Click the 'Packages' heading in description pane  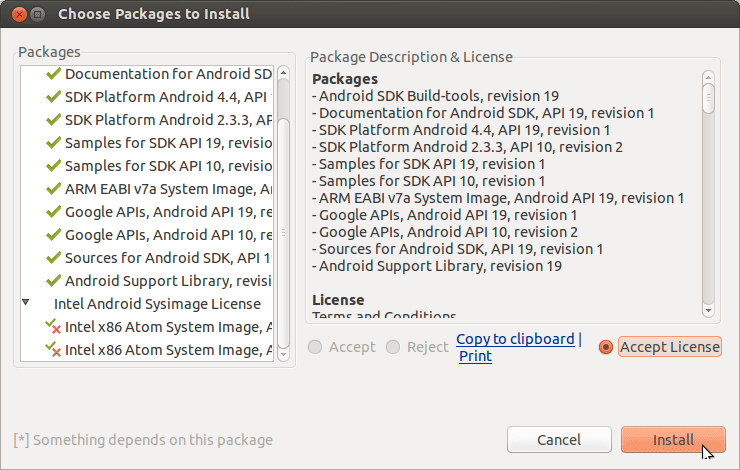pos(345,79)
